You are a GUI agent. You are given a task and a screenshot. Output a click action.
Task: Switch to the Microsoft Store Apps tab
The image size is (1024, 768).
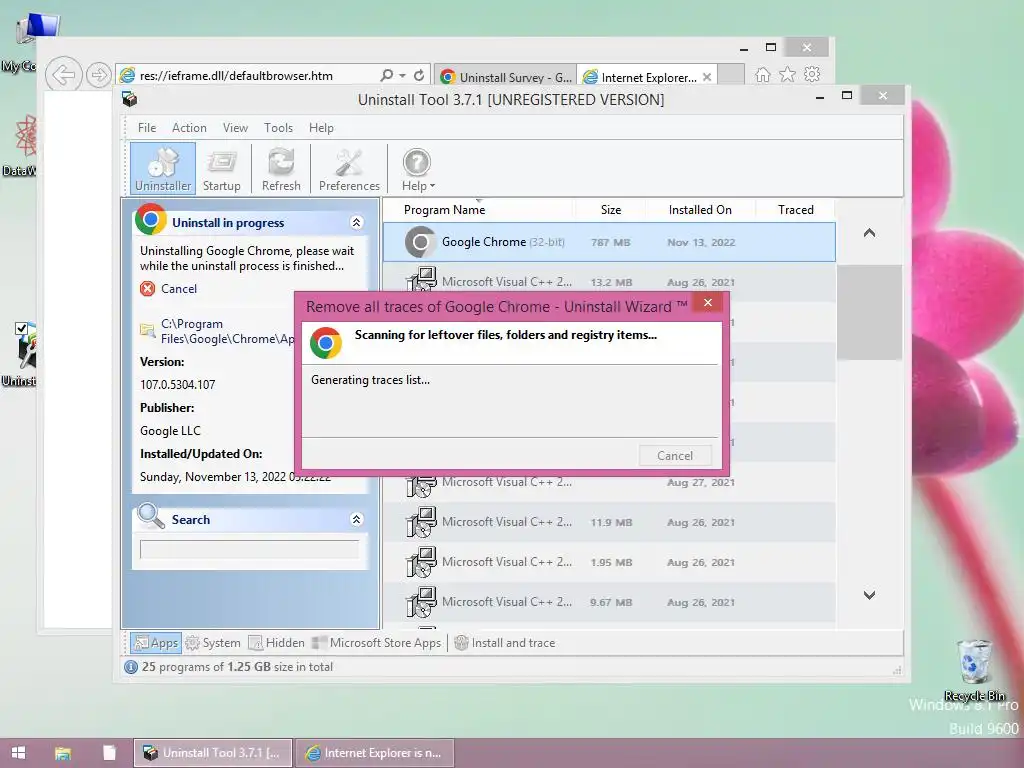coord(377,643)
